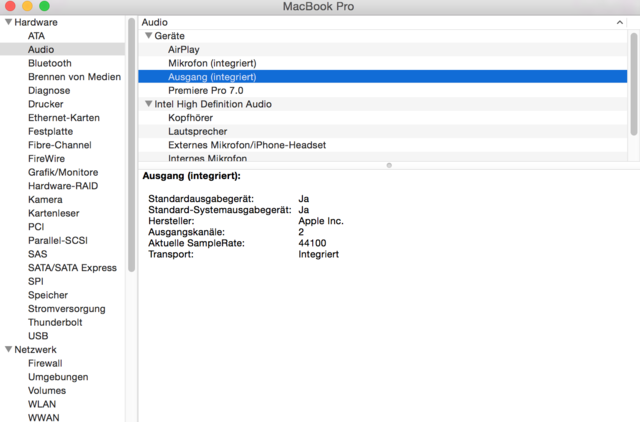Click the sidebar vertical scrollbar

coord(131,145)
